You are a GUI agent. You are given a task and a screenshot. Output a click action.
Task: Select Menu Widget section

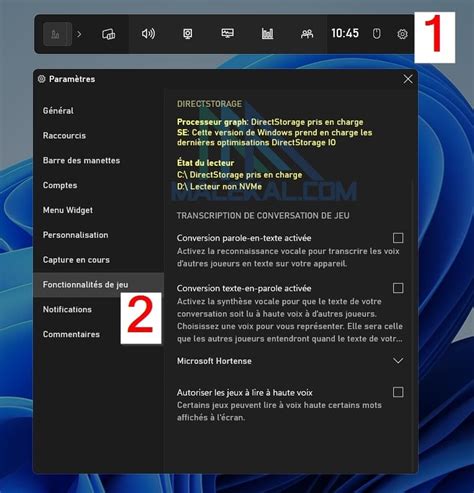coord(98,210)
